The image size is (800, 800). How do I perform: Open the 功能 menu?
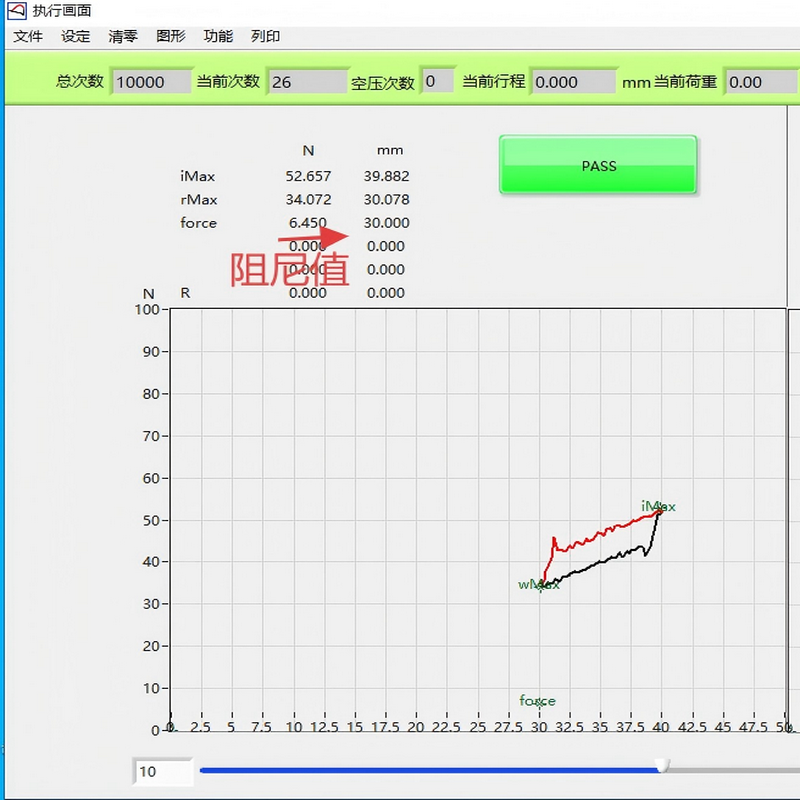pos(218,36)
